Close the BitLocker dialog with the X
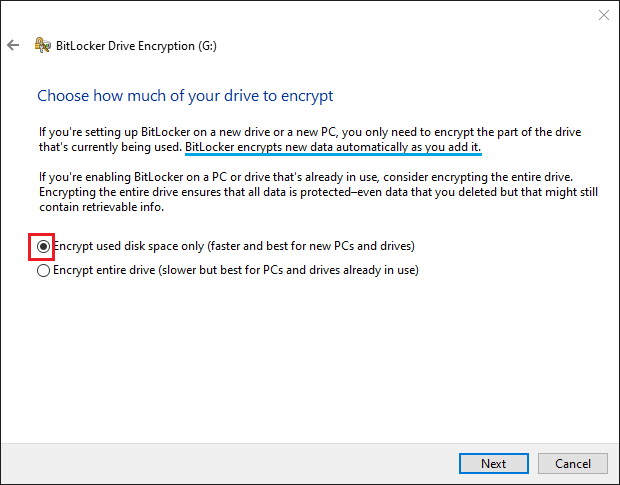This screenshot has height=485, width=620. pyautogui.click(x=603, y=15)
